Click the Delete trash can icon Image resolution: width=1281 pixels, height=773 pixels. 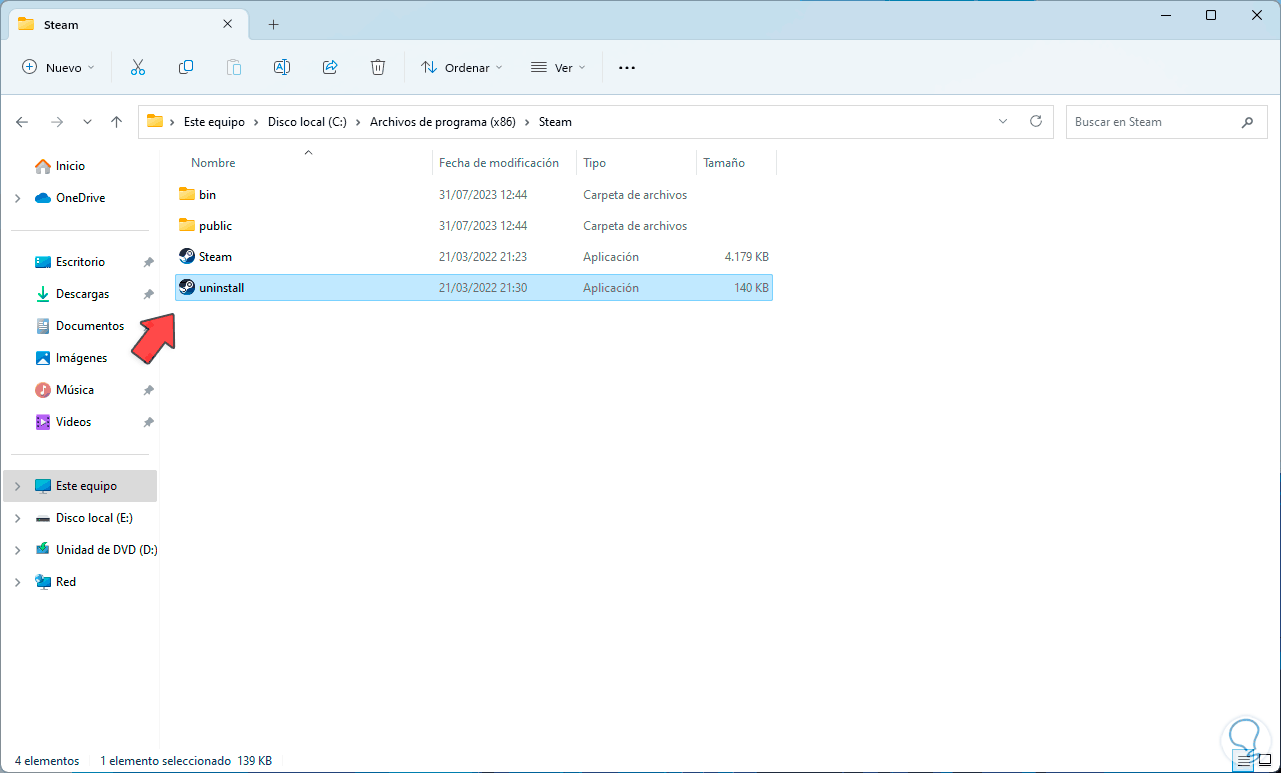[x=378, y=67]
